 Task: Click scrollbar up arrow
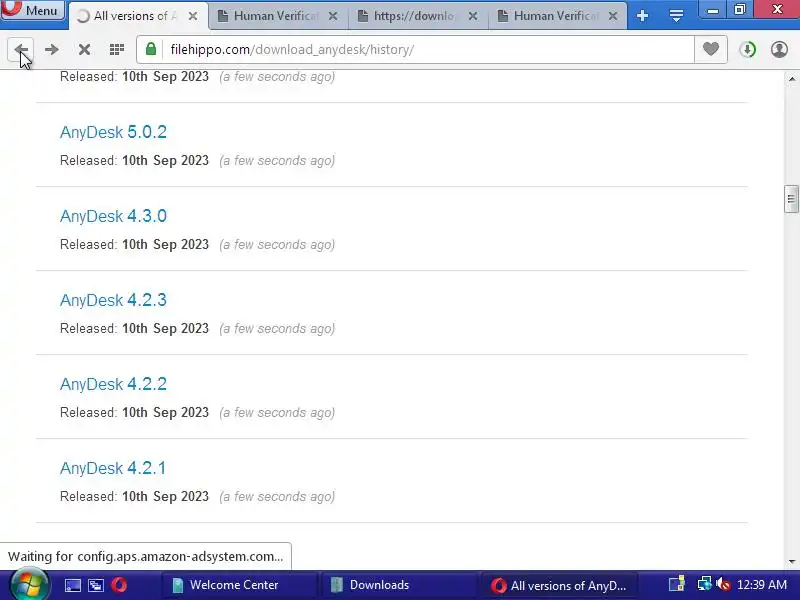coord(792,79)
